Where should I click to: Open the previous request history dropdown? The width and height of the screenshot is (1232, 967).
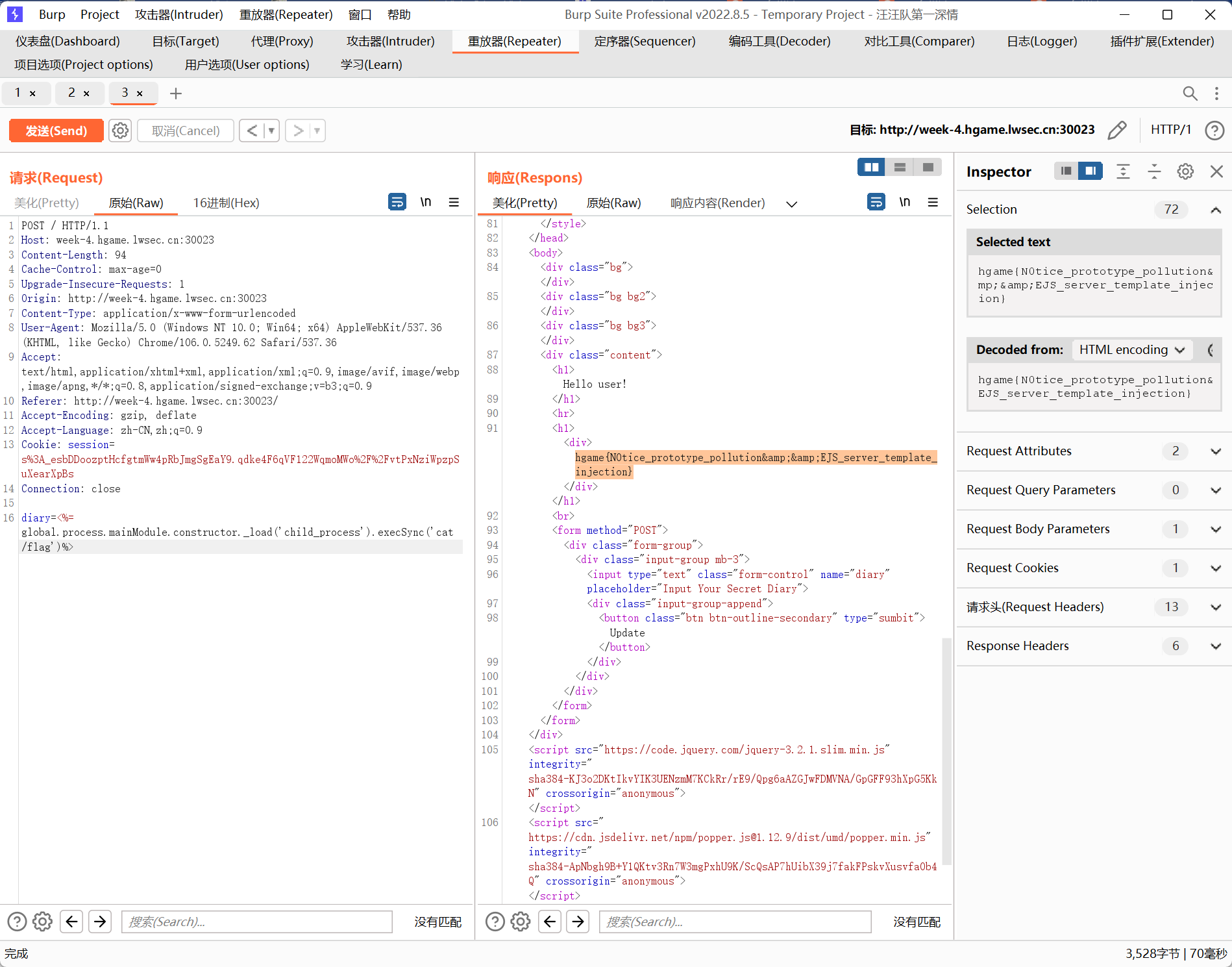coord(271,131)
